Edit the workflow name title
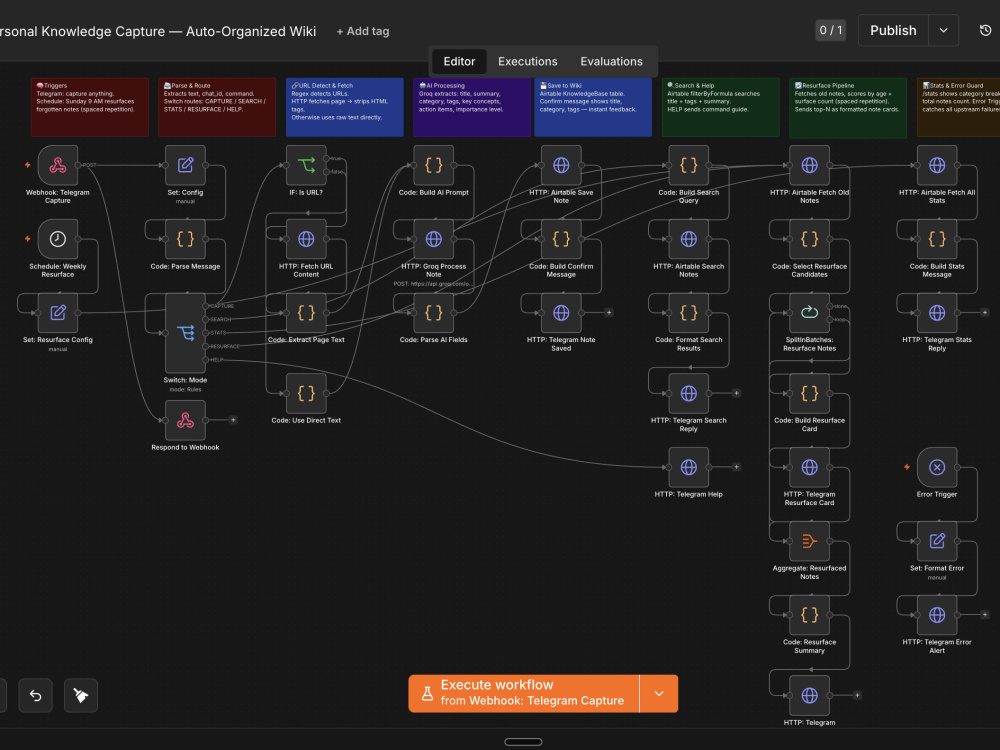 [x=157, y=31]
